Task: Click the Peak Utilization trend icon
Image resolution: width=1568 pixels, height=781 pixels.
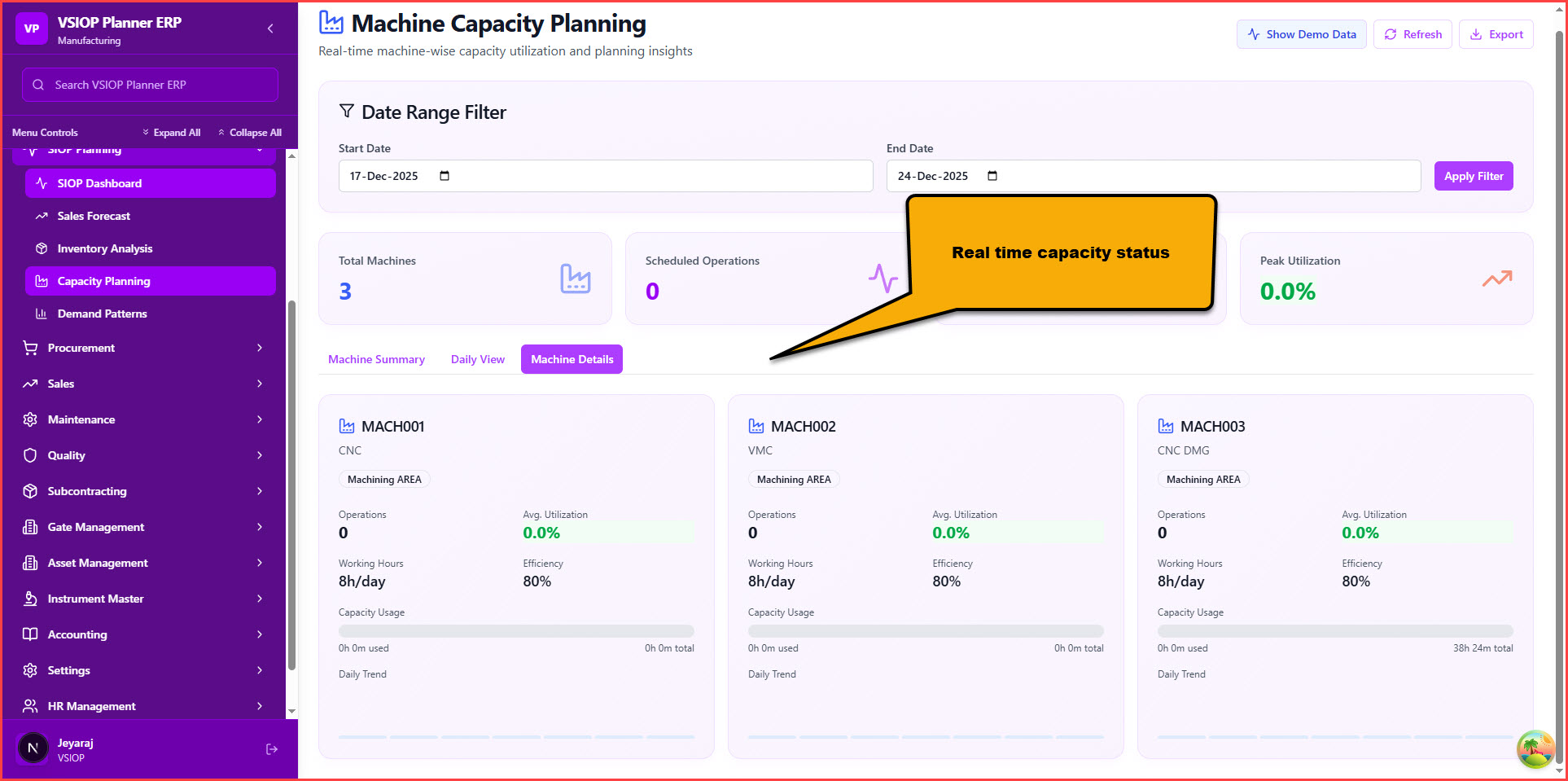Action: pyautogui.click(x=1496, y=279)
